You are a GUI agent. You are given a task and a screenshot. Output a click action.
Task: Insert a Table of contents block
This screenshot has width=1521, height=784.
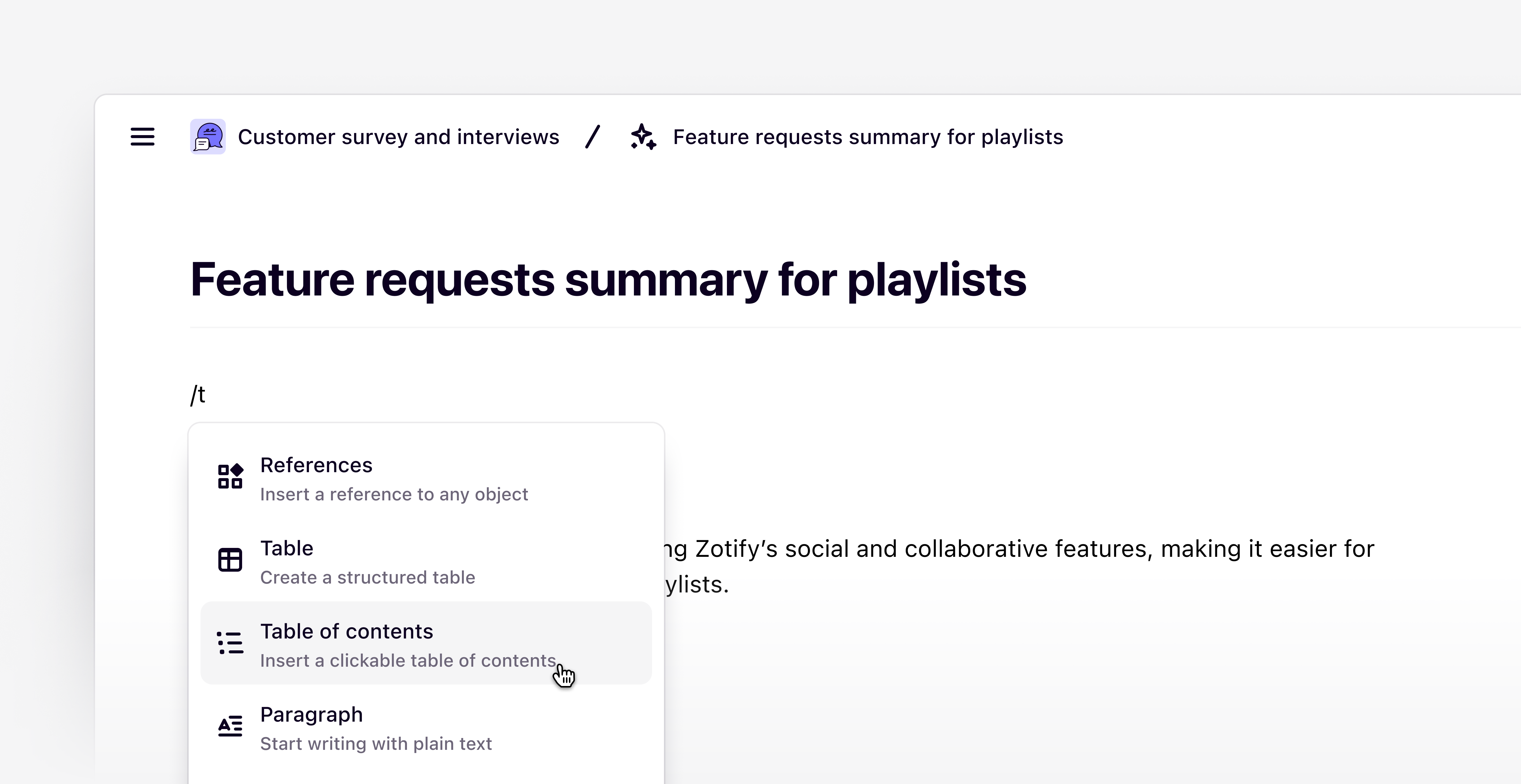(347, 632)
